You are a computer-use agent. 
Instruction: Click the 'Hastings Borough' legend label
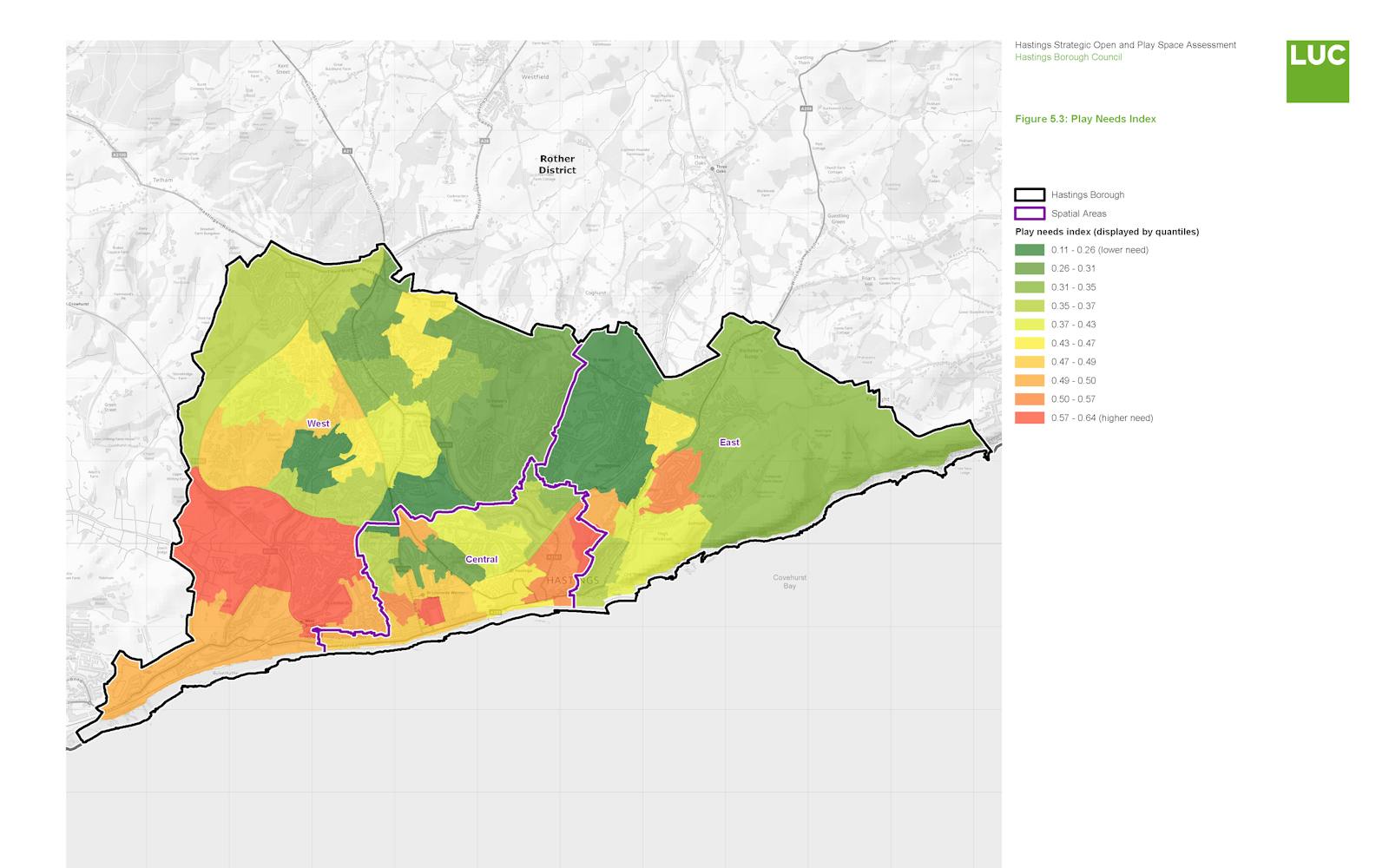click(x=1087, y=195)
